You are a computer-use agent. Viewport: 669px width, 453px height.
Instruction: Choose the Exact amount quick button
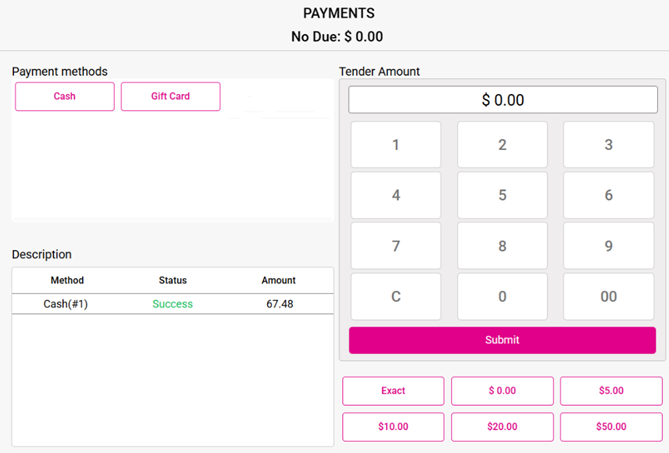point(393,391)
